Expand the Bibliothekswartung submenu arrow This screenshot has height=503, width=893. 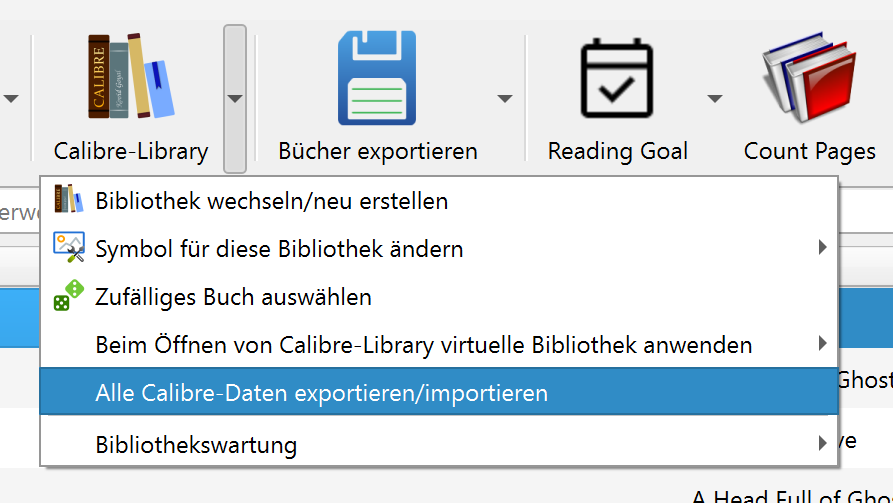pyautogui.click(x=822, y=442)
